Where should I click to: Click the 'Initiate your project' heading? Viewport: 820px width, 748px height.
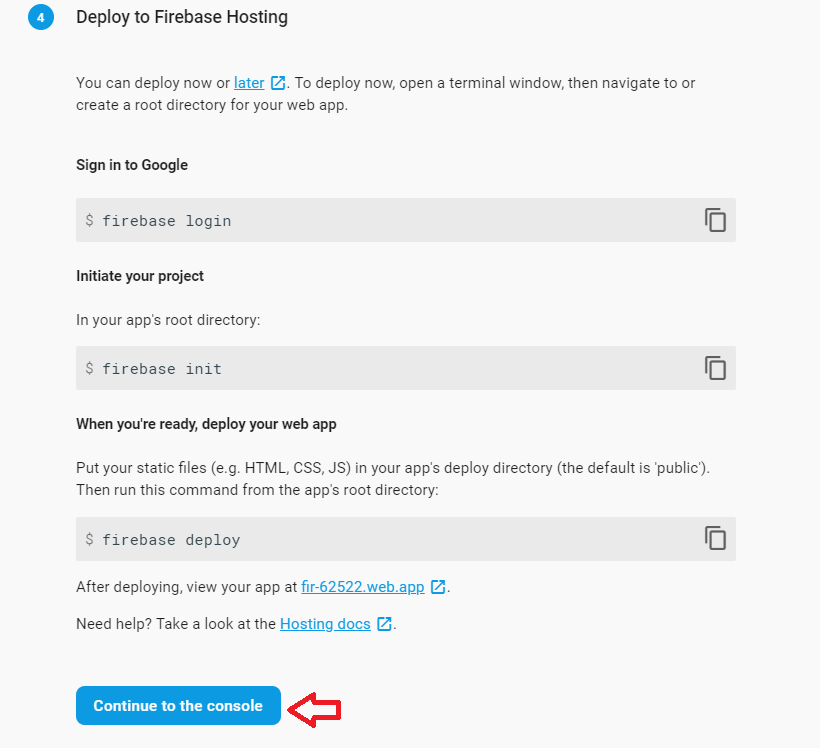(140, 275)
